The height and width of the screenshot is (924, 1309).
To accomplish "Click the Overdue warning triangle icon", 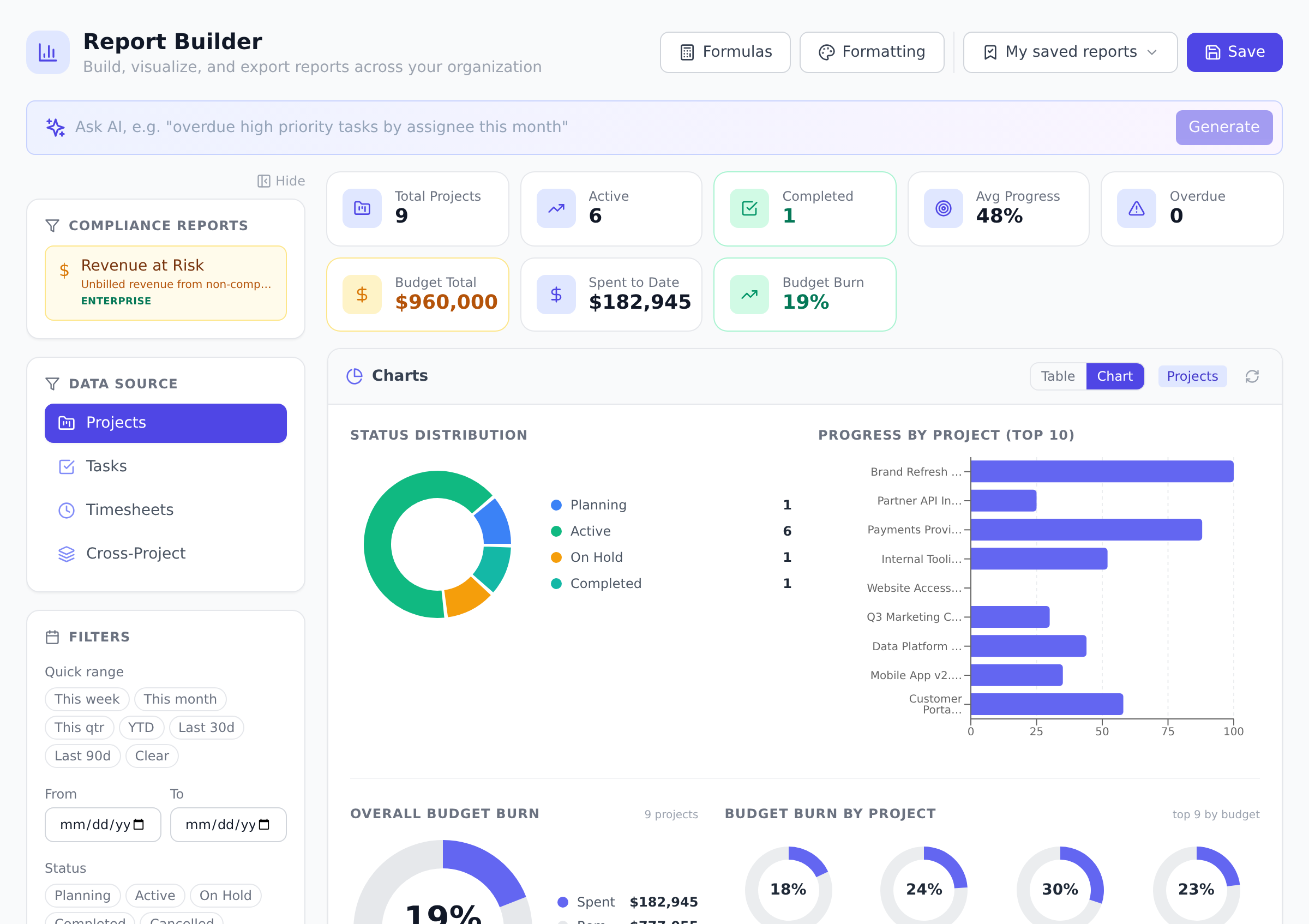I will click(1136, 208).
